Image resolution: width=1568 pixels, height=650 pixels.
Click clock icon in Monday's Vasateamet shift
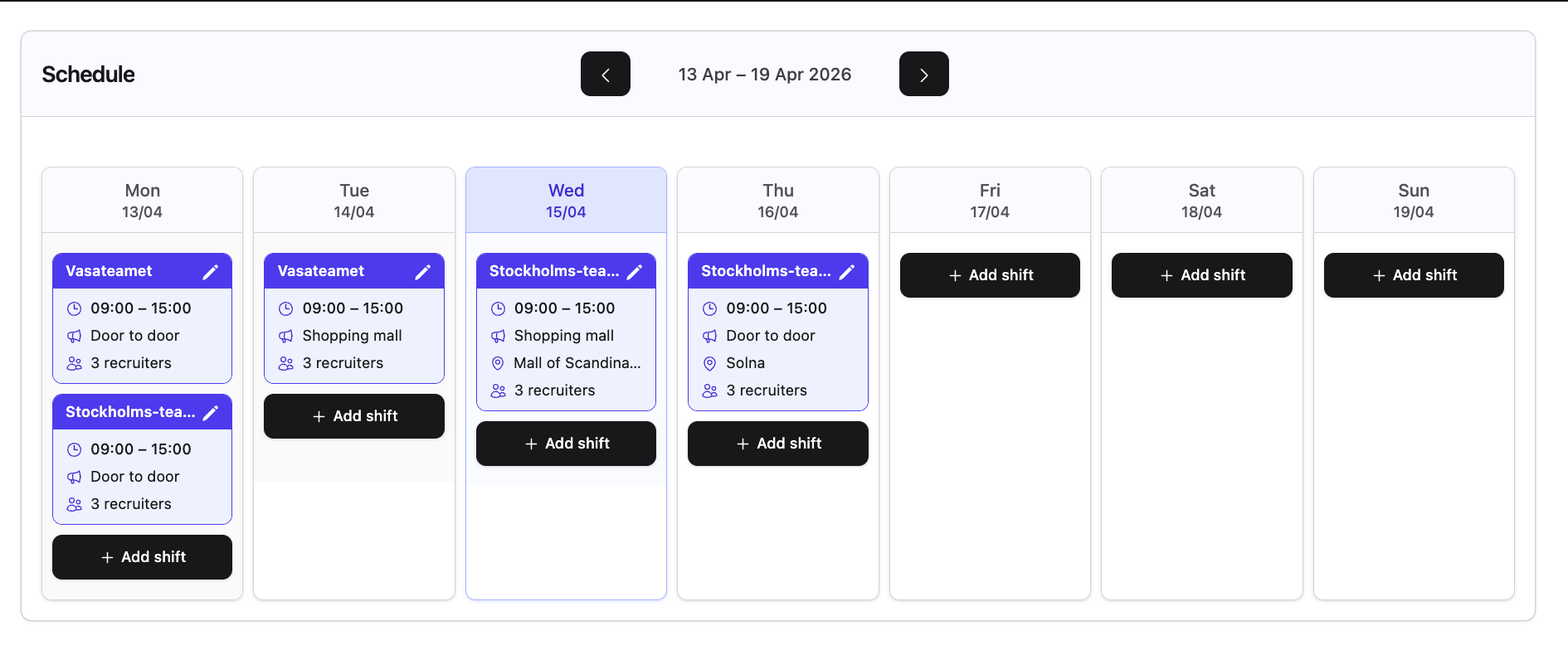click(x=74, y=308)
